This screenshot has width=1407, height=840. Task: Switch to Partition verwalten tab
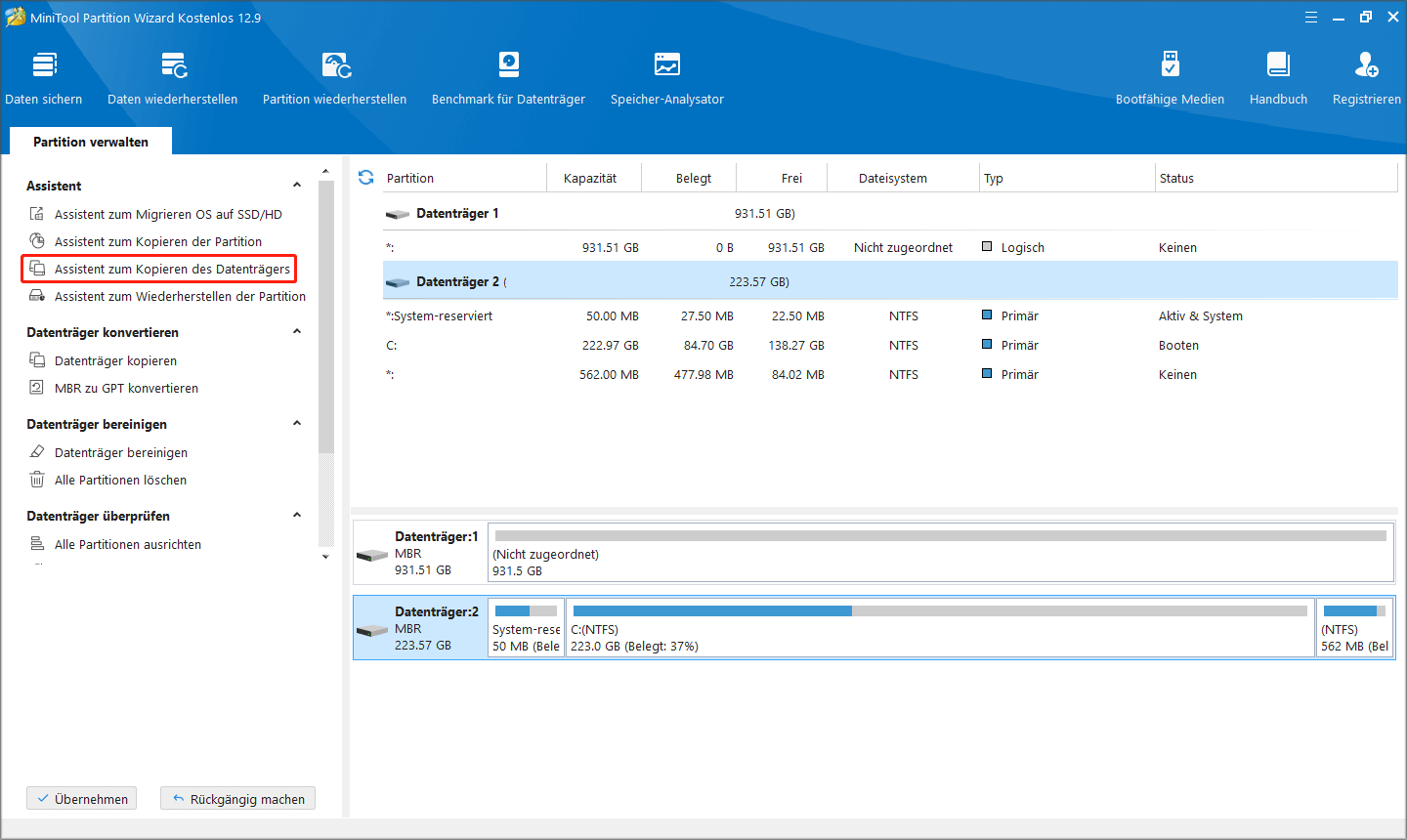tap(91, 142)
